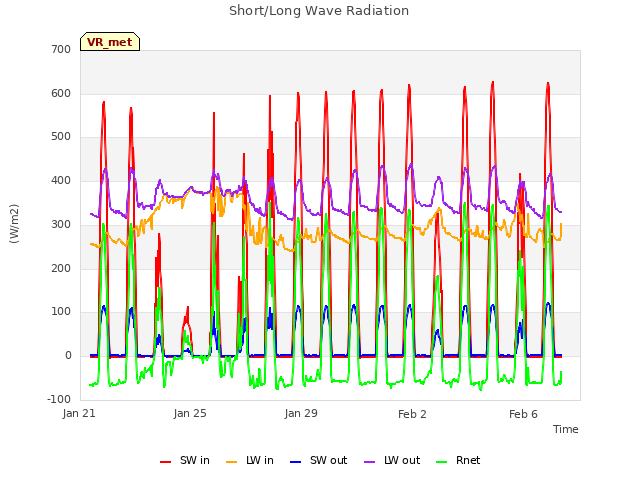Screen dimensions: 640x480
Task: Click the Jan 21 x-axis label
Action: (79, 413)
